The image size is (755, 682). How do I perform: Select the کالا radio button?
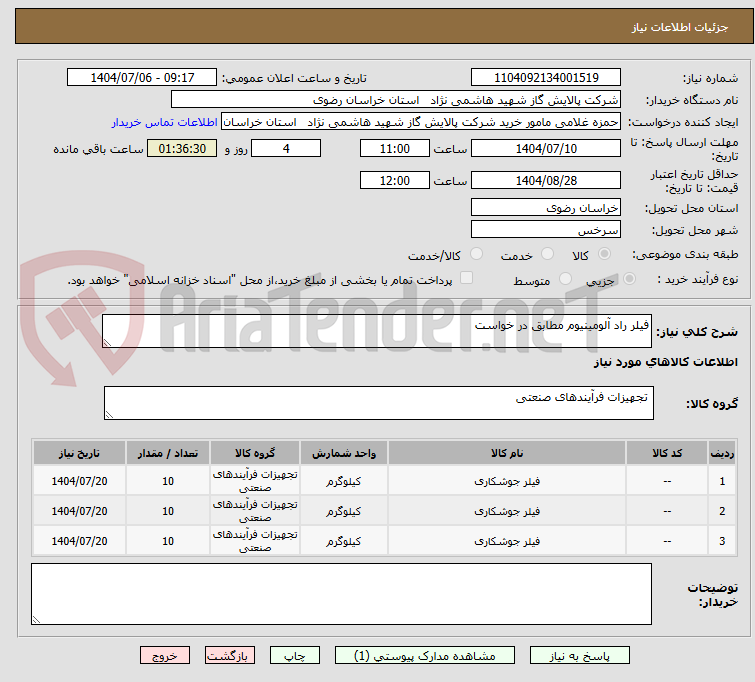[606, 255]
